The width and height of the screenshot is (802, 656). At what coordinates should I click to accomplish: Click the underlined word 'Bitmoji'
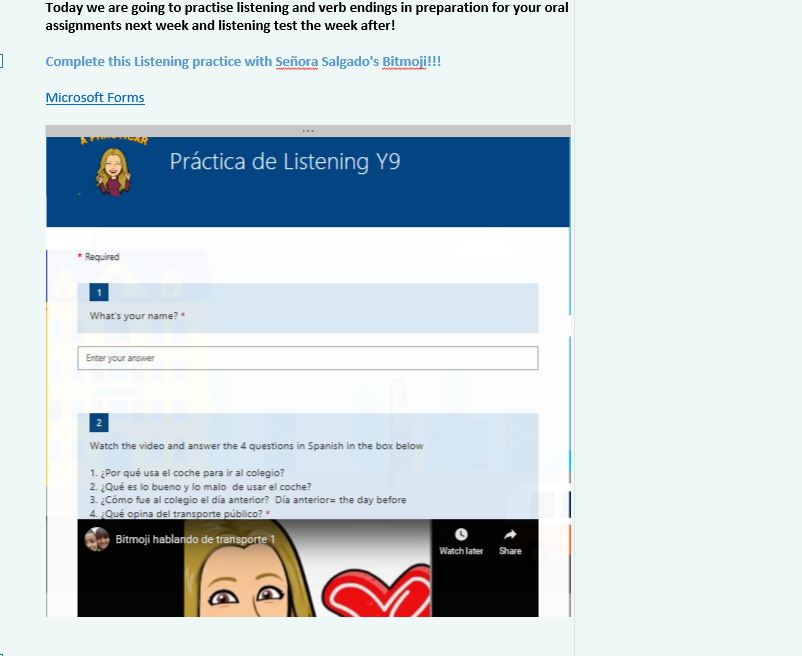tap(404, 61)
